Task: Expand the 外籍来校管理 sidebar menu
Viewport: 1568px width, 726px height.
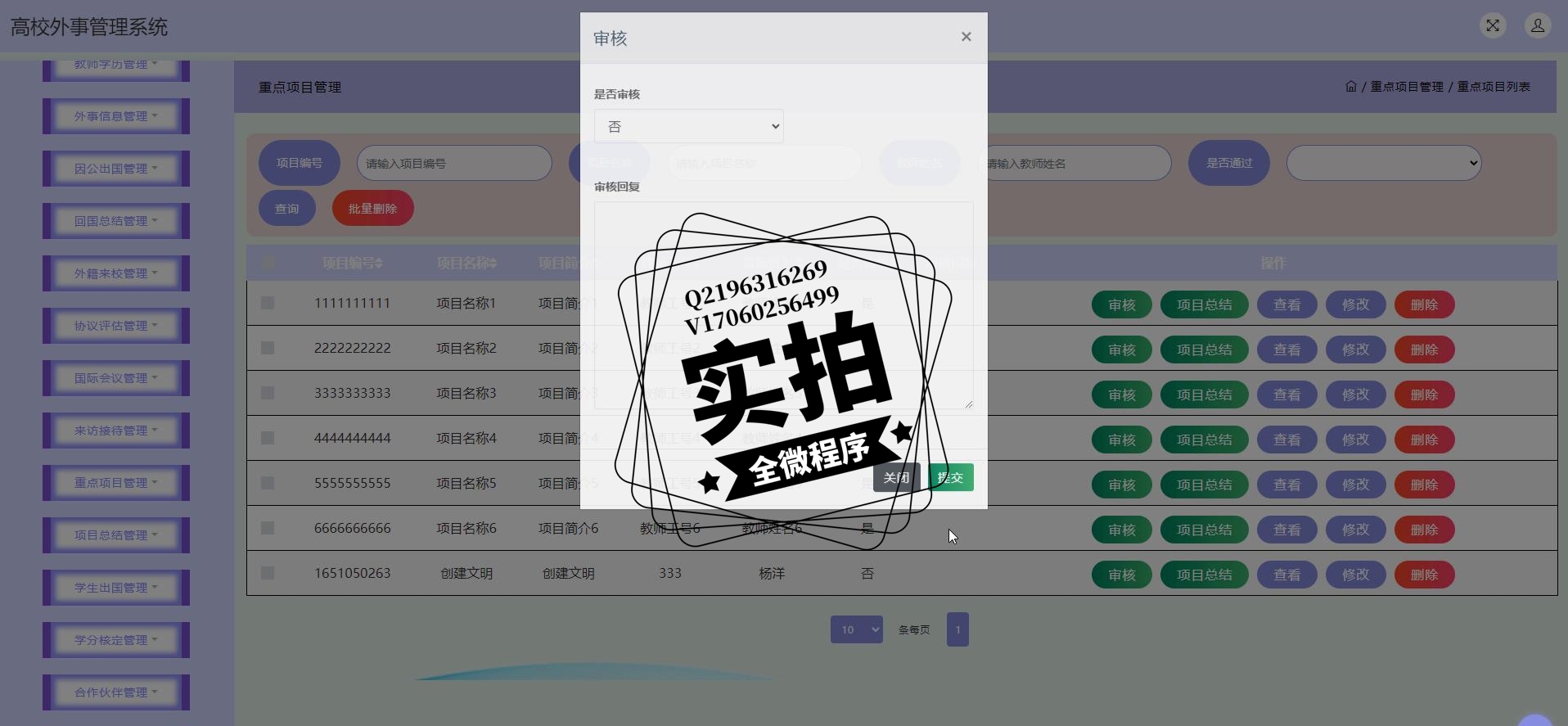Action: [116, 273]
